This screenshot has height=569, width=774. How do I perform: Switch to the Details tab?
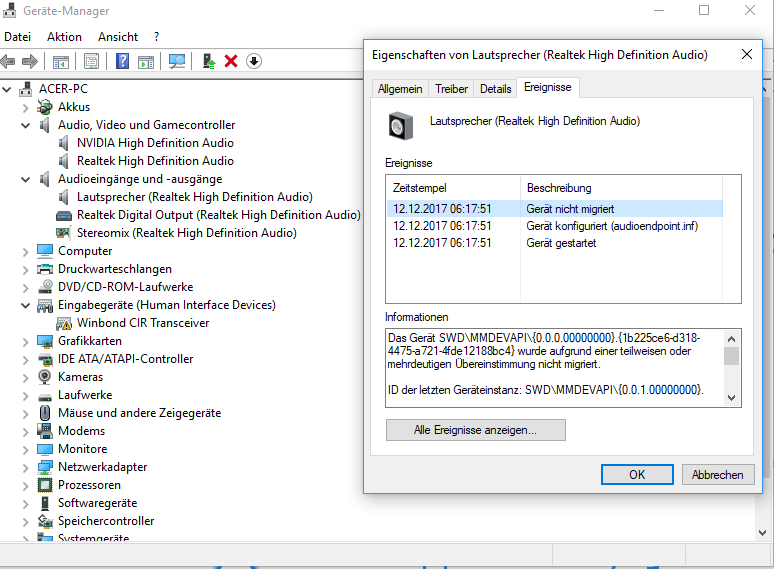(496, 89)
